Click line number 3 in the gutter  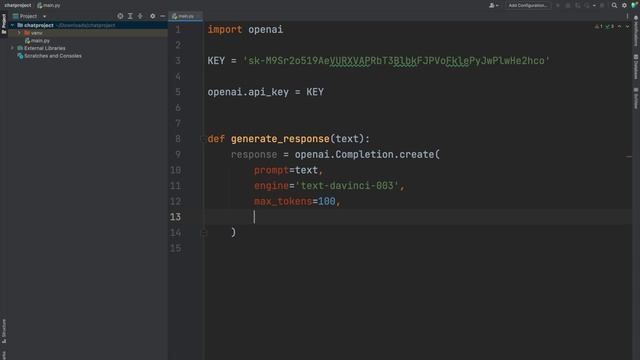[178, 61]
